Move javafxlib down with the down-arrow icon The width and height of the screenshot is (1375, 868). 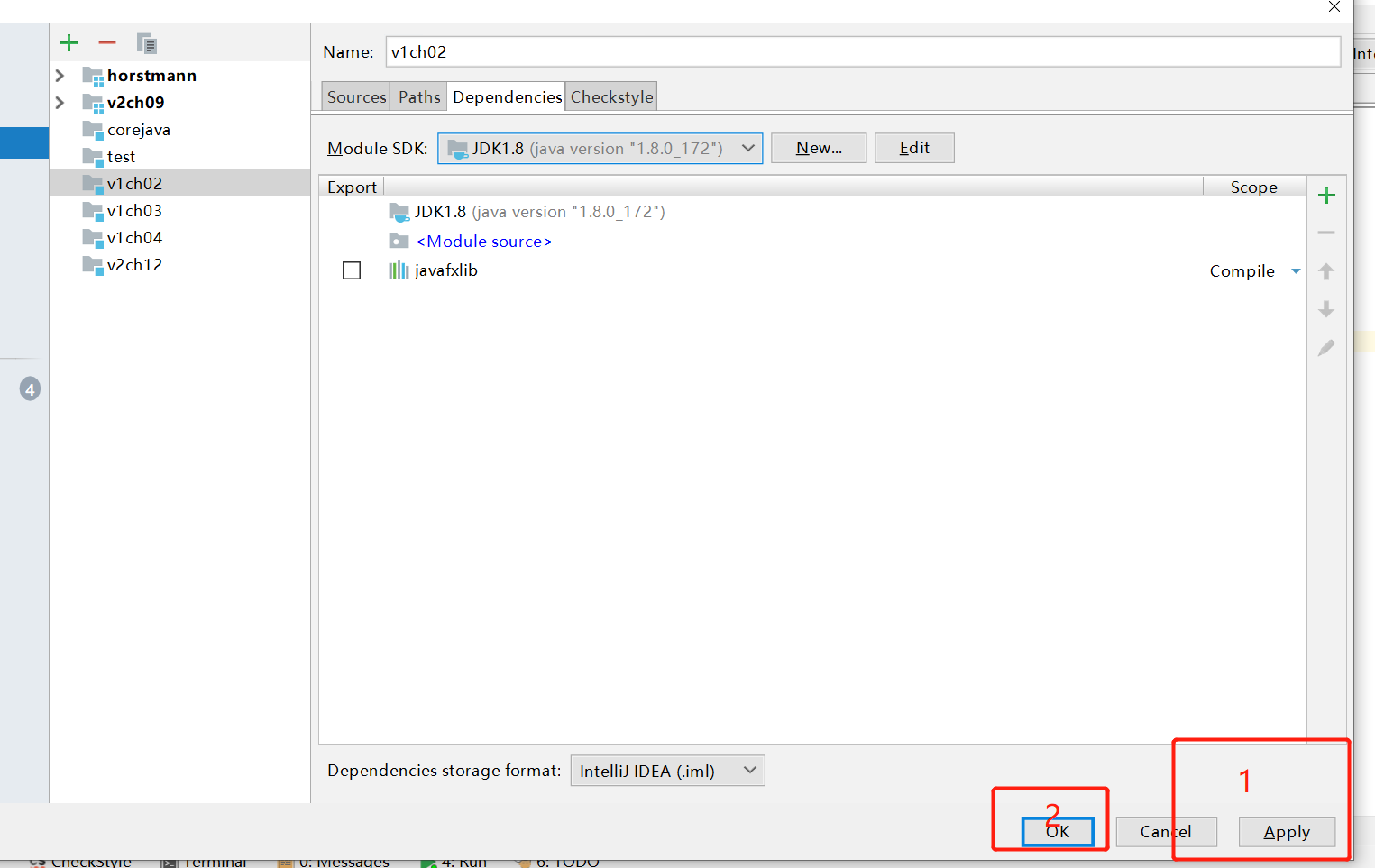click(1326, 309)
